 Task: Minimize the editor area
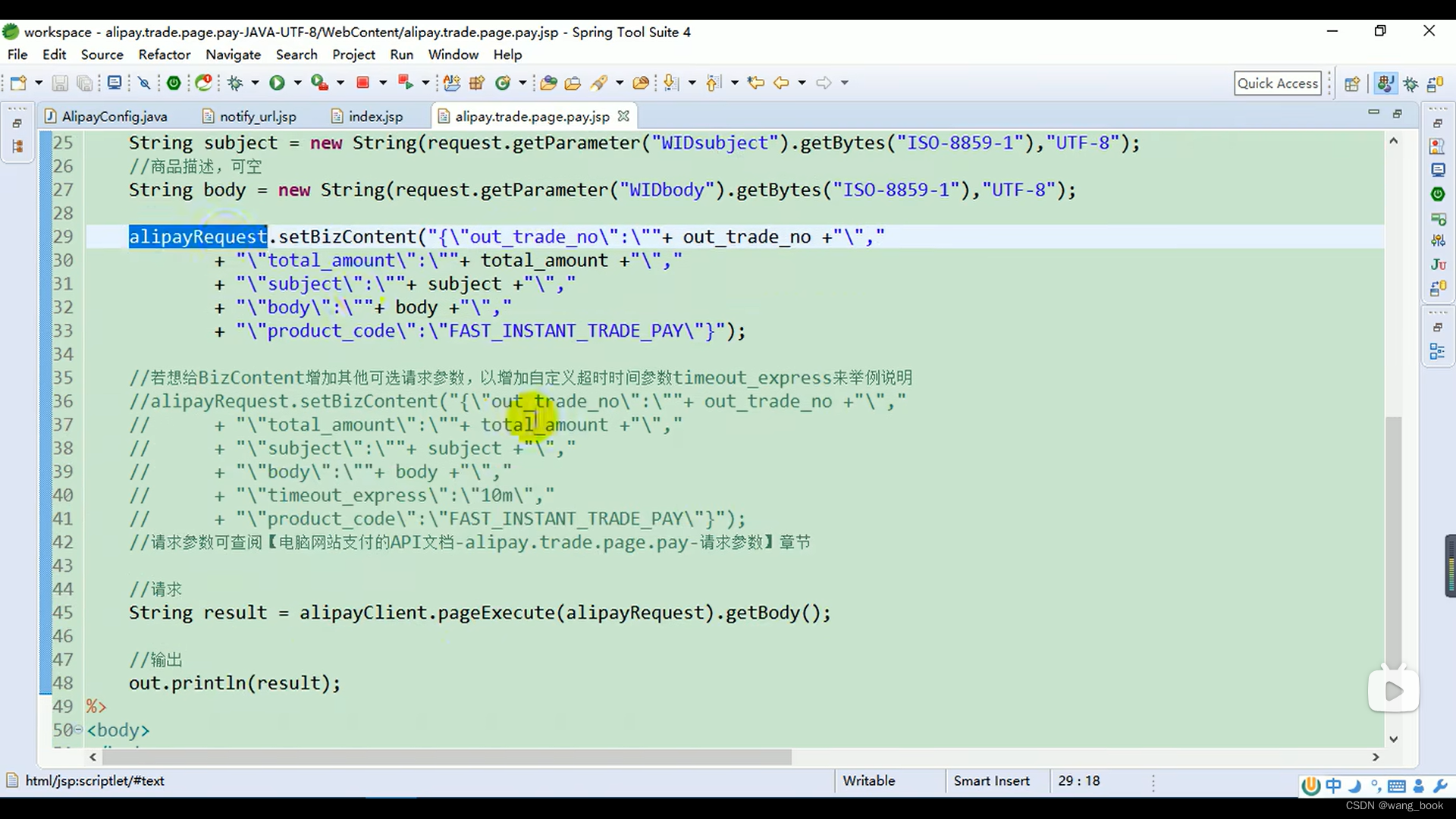click(1373, 112)
